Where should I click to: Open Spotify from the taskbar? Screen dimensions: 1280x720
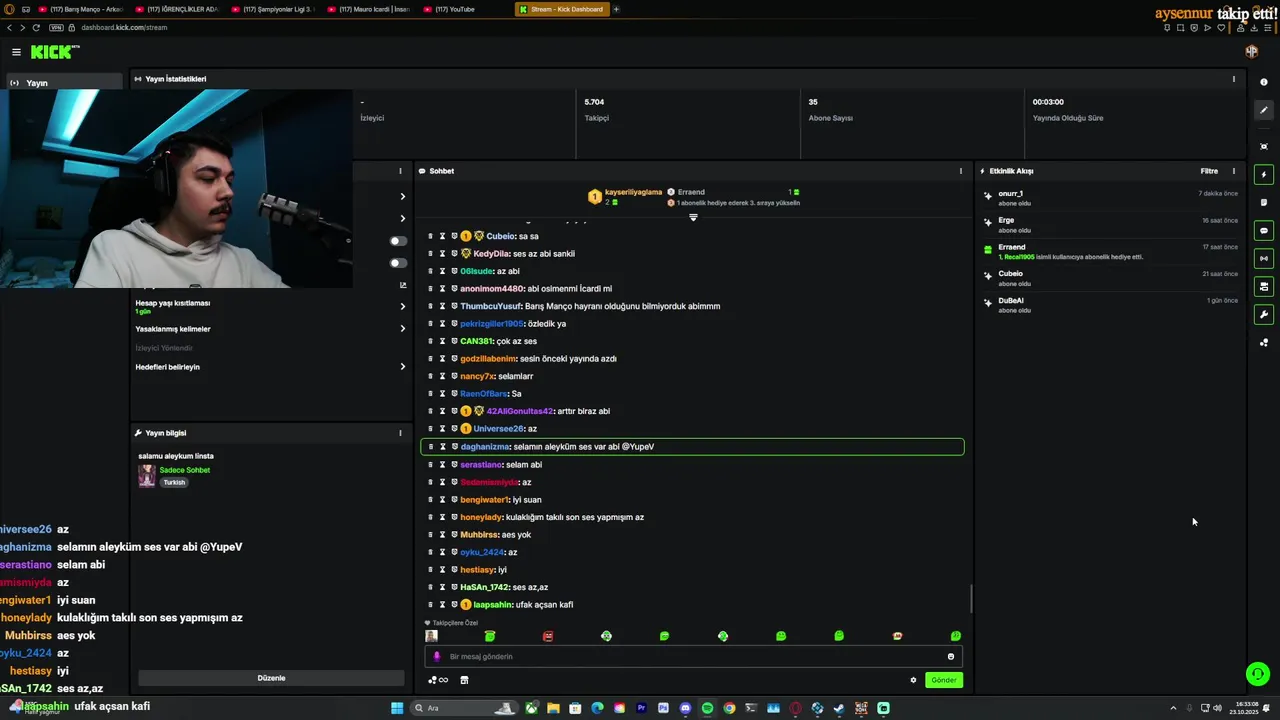(x=707, y=708)
